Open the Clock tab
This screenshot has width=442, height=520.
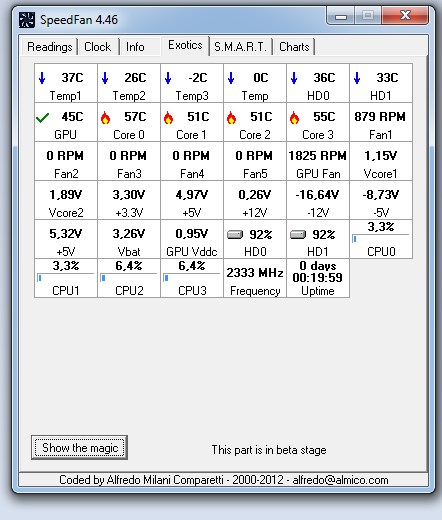point(98,47)
